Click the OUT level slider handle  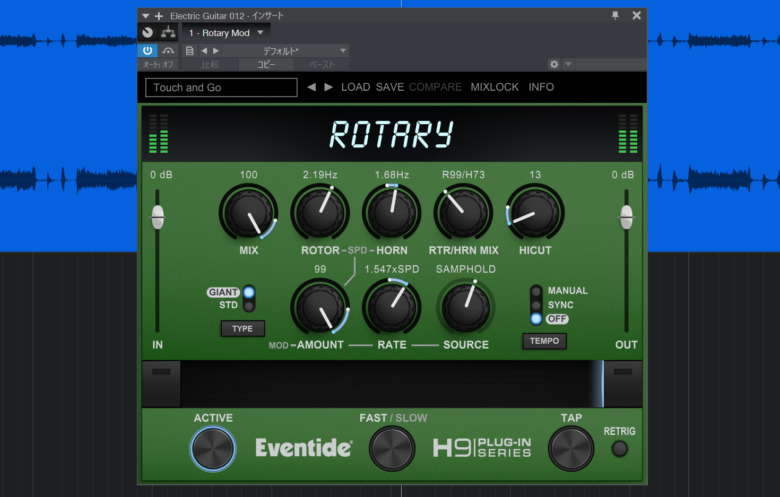point(626,217)
